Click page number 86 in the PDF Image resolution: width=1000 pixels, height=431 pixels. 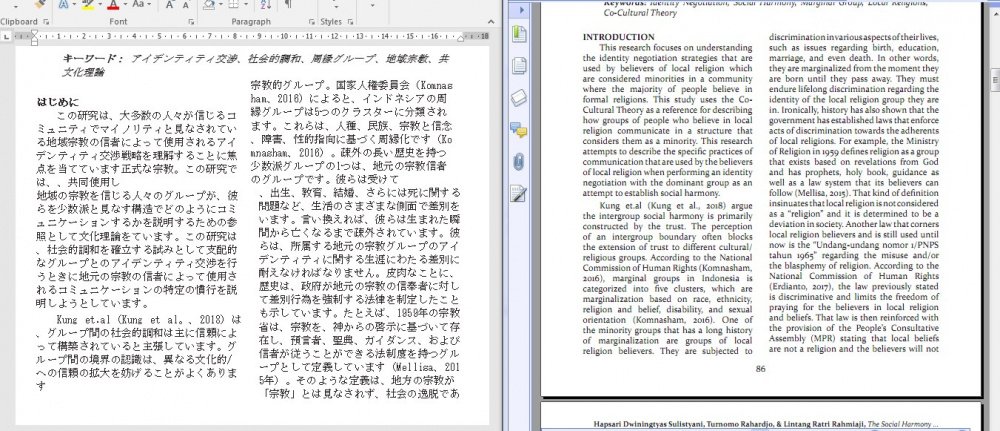[x=760, y=369]
